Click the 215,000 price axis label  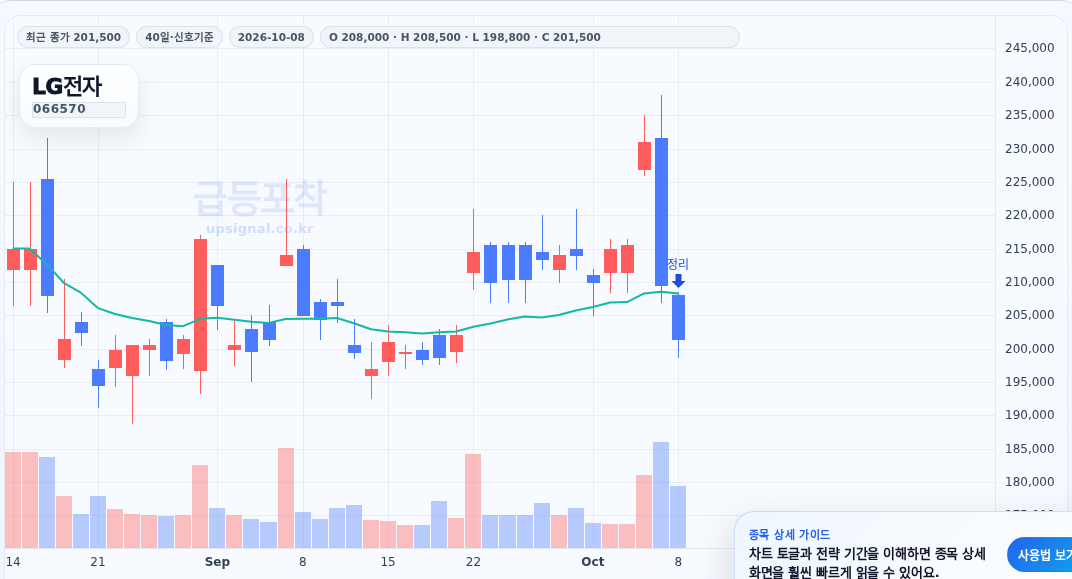point(1030,248)
